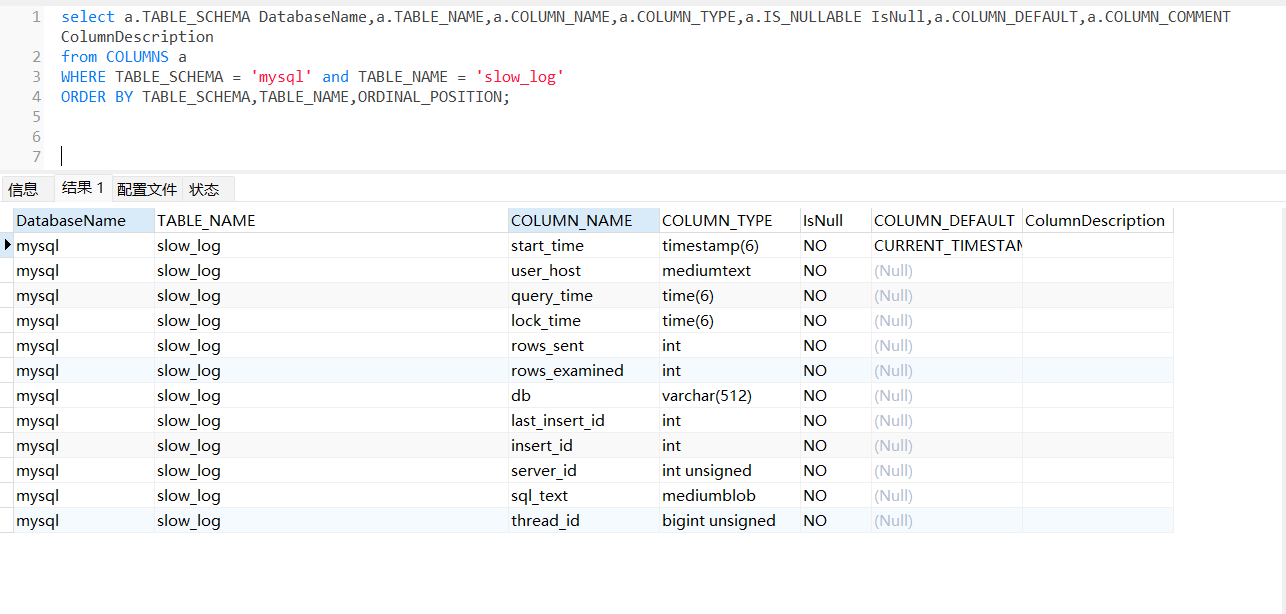Select the lock_time cell
Image resolution: width=1286 pixels, height=614 pixels.
584,321
